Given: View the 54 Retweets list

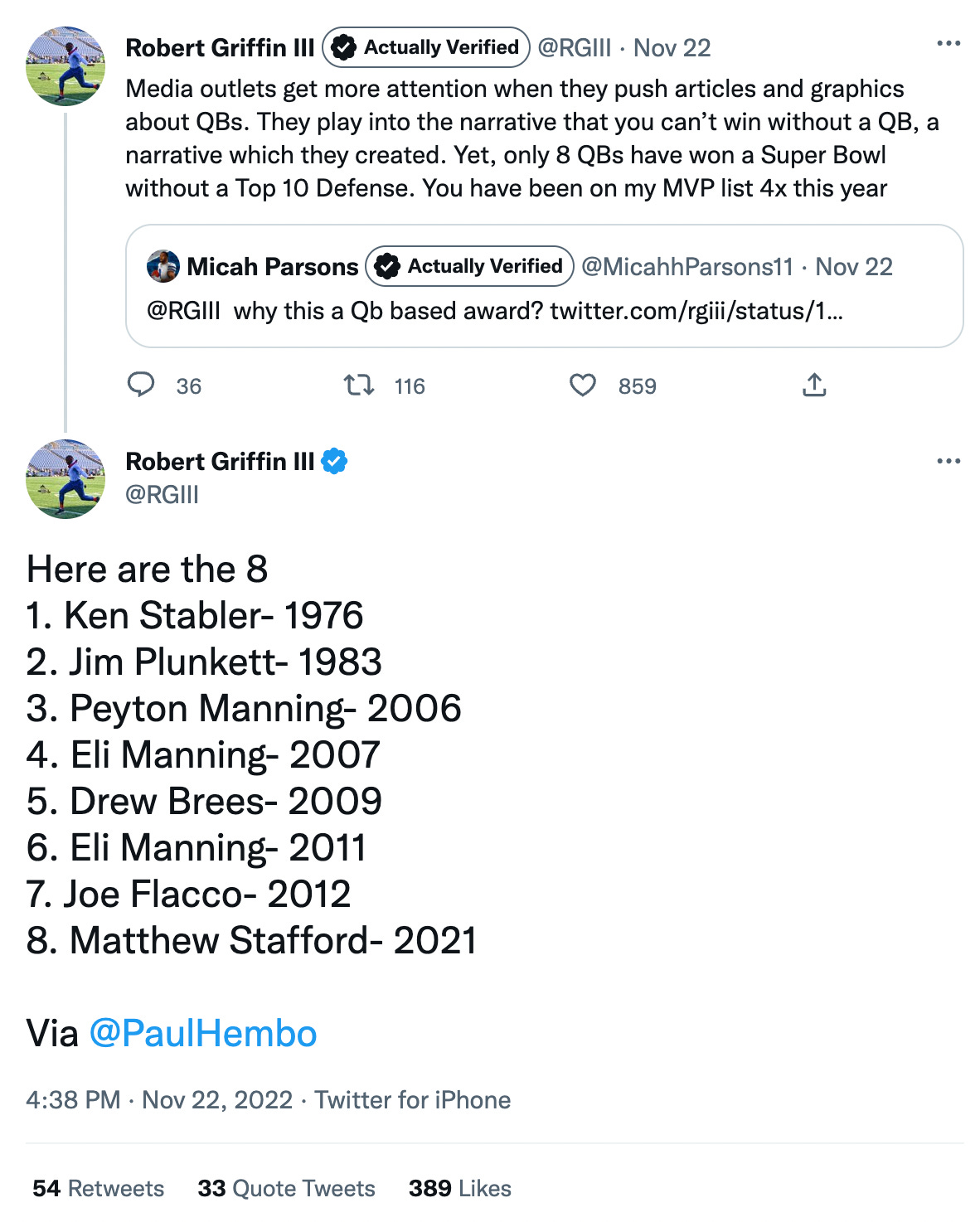Looking at the screenshot, I should coord(99,1188).
